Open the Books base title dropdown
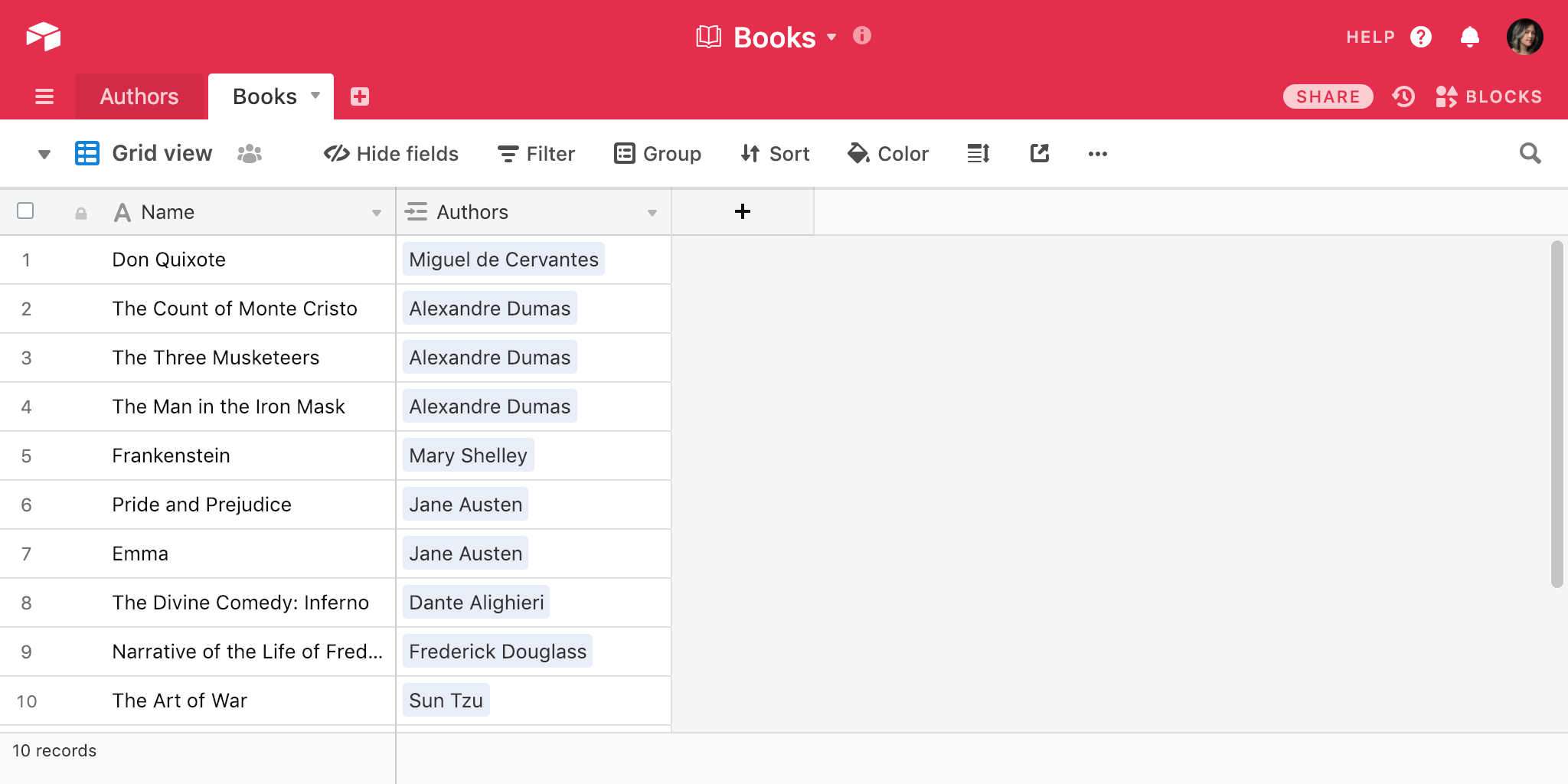This screenshot has width=1568, height=784. click(831, 37)
